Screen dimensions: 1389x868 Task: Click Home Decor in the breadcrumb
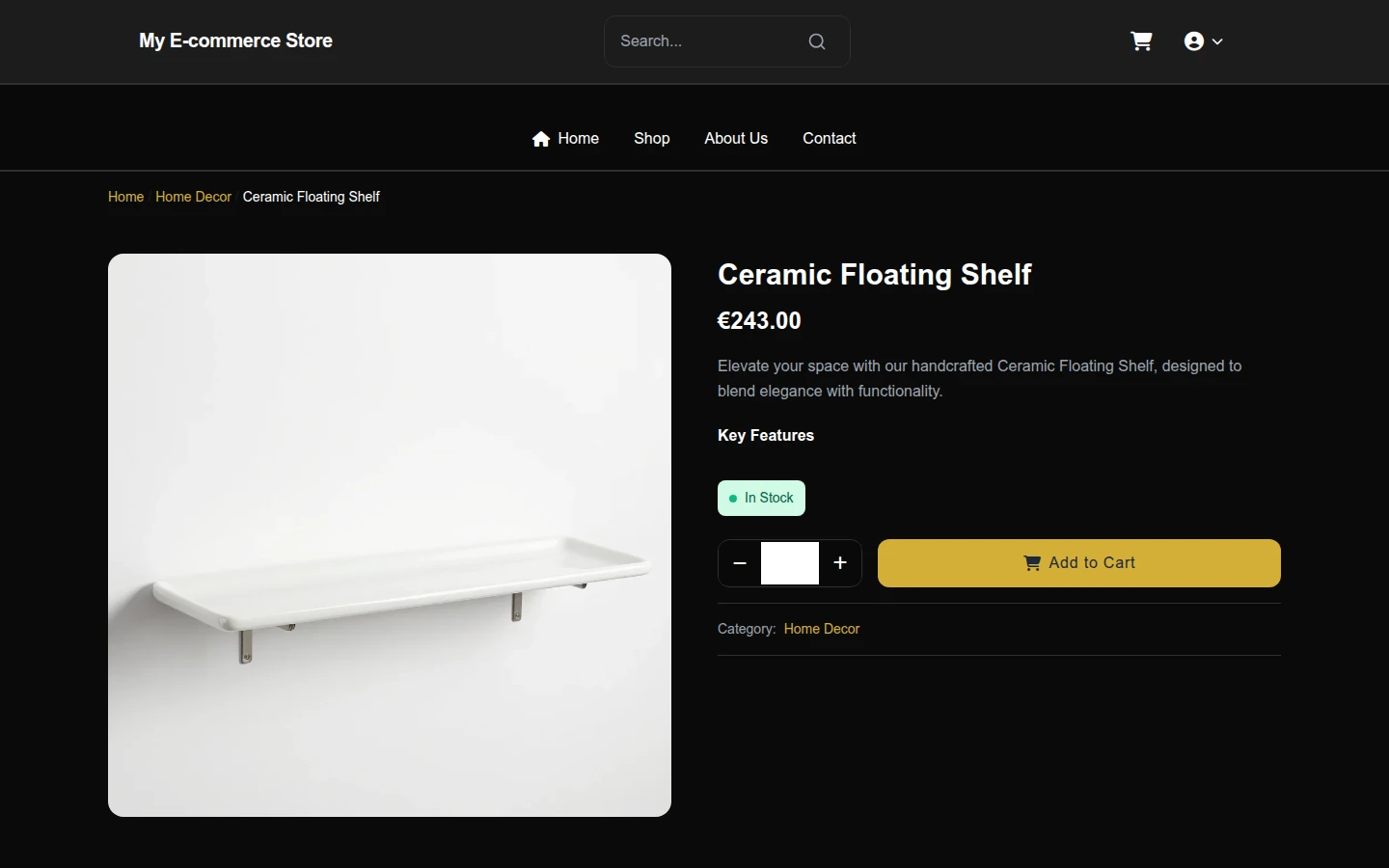(x=193, y=197)
